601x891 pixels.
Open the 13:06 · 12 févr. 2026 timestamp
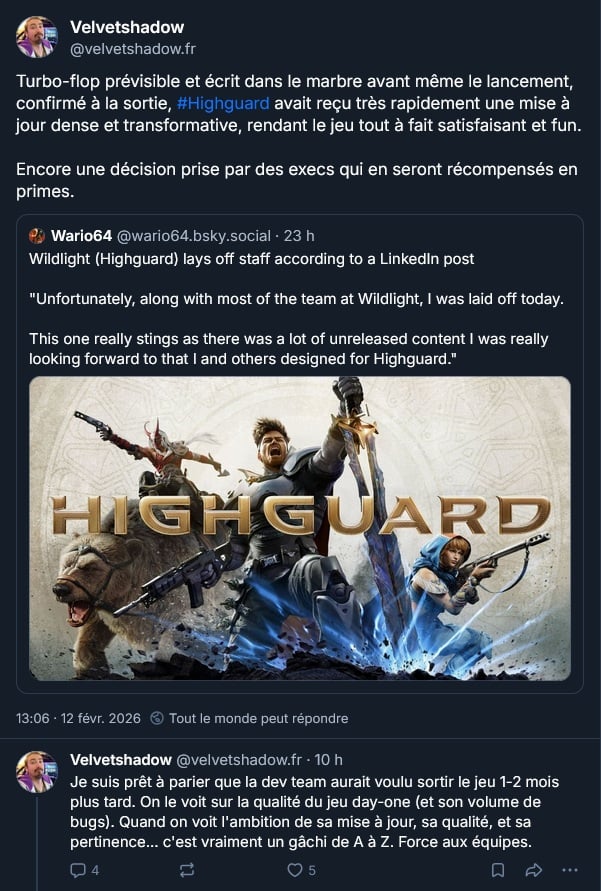78,718
